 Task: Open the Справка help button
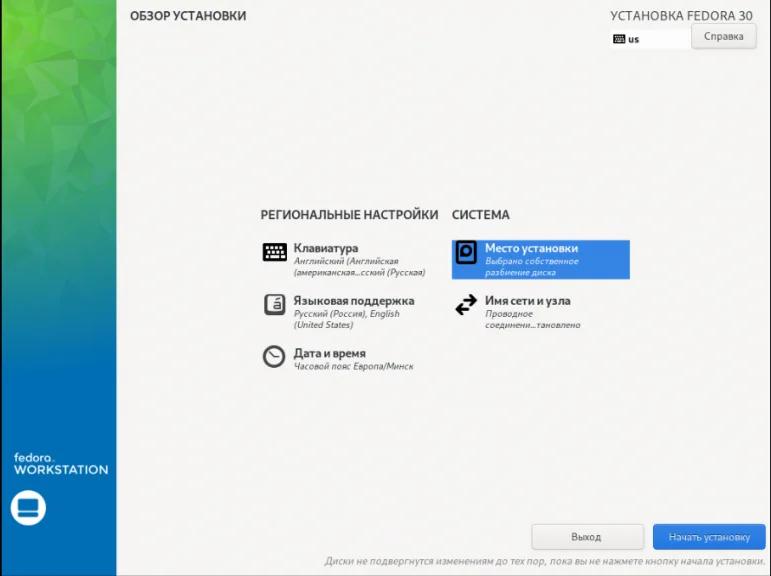pos(723,36)
